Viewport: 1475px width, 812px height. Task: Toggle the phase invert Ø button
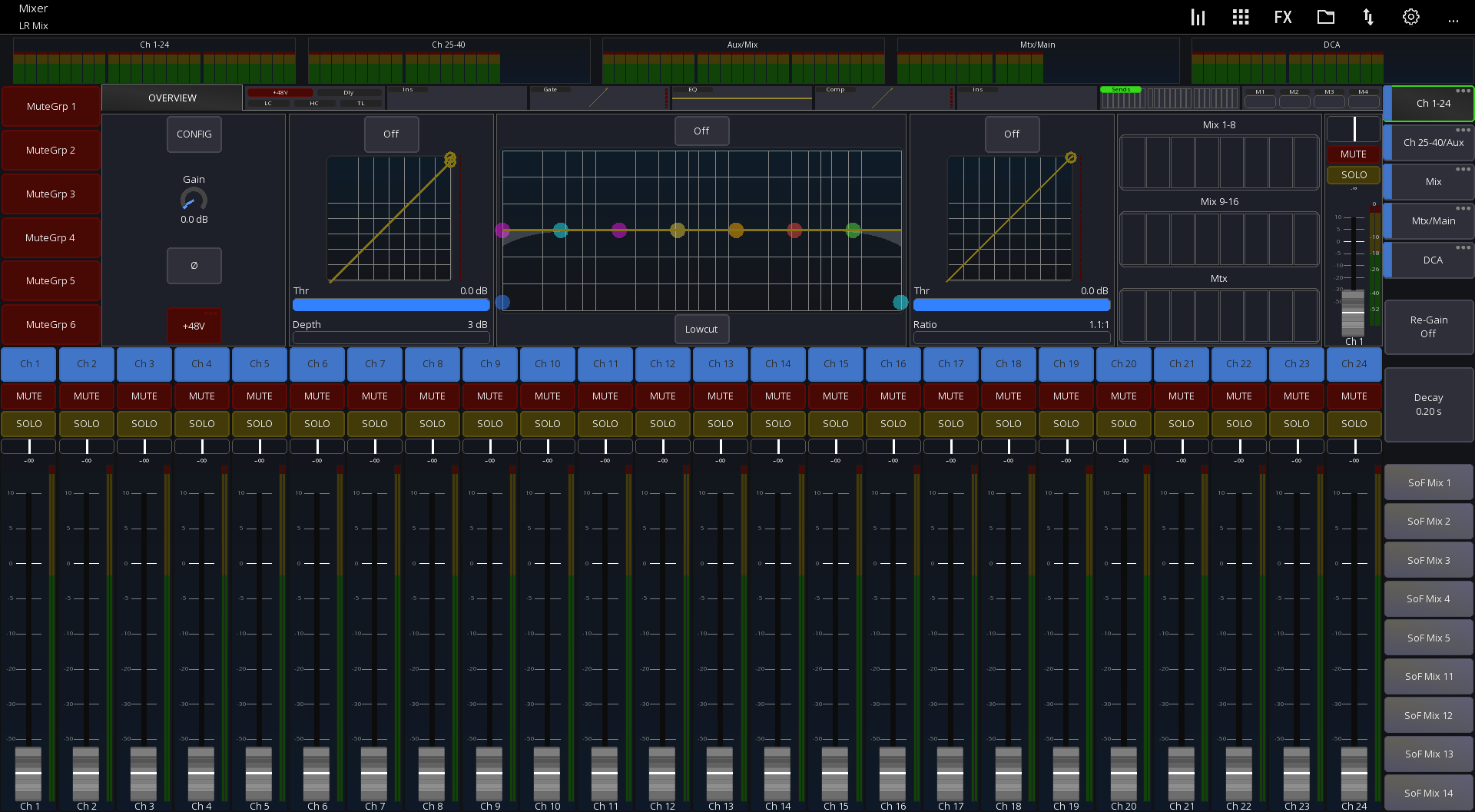[194, 265]
